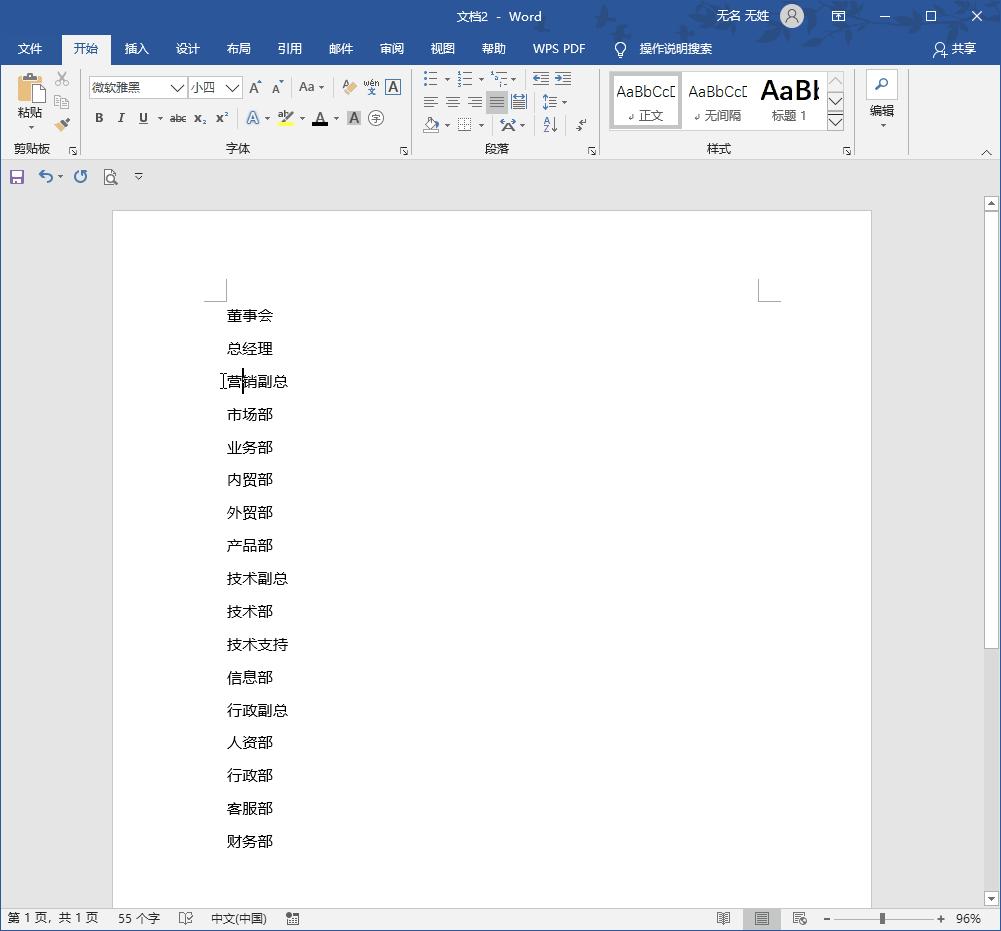The height and width of the screenshot is (931, 1001).
Task: Switch to the 插入 ribbon tab
Action: click(x=136, y=48)
